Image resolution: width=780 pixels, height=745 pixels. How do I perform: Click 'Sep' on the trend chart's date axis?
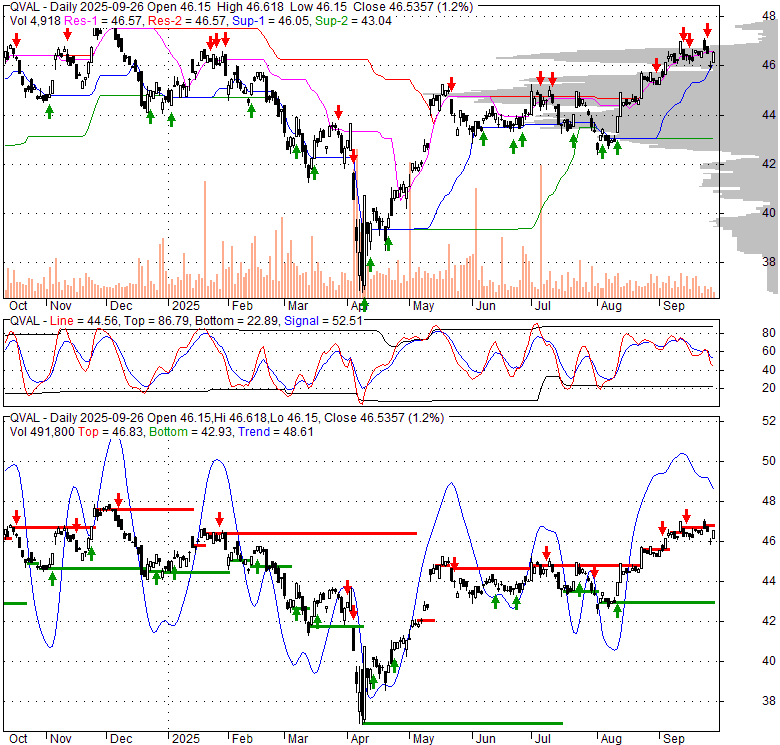[674, 739]
